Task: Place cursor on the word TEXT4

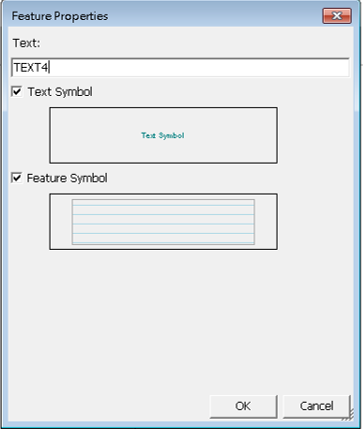Action: pos(31,68)
